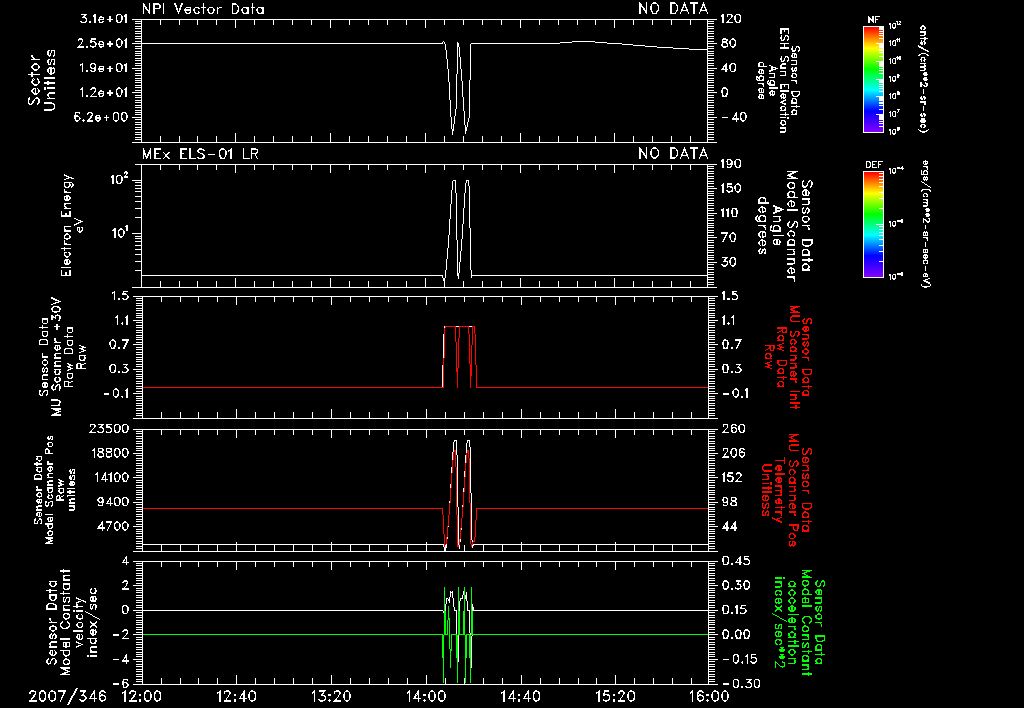This screenshot has height=708, width=1024.
Task: Click the 'ergs/(cm**2-sr-sec-eV)' DEF units label
Action: point(924,223)
